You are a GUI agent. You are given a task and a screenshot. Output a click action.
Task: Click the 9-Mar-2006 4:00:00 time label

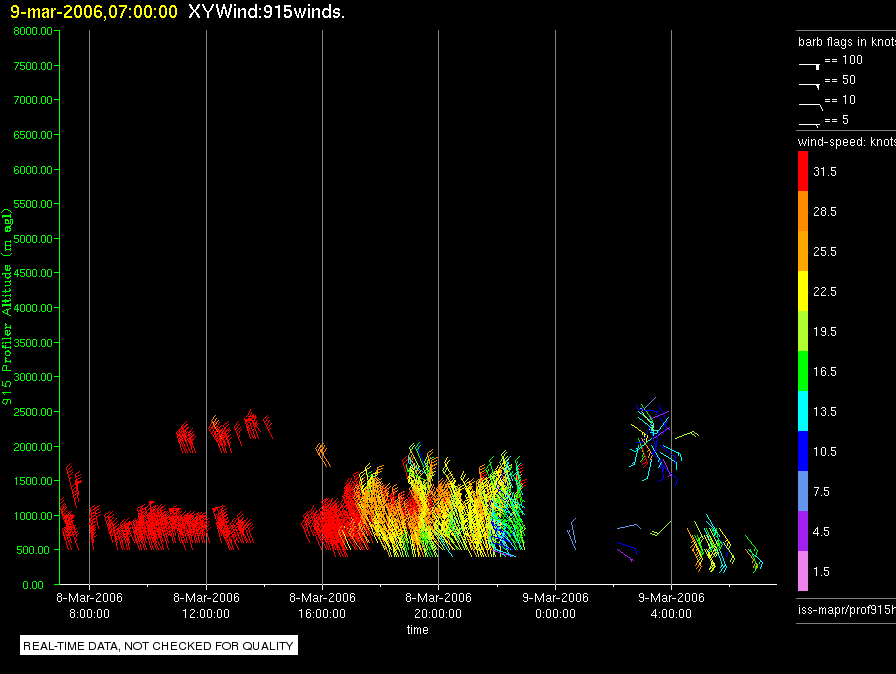click(x=671, y=605)
